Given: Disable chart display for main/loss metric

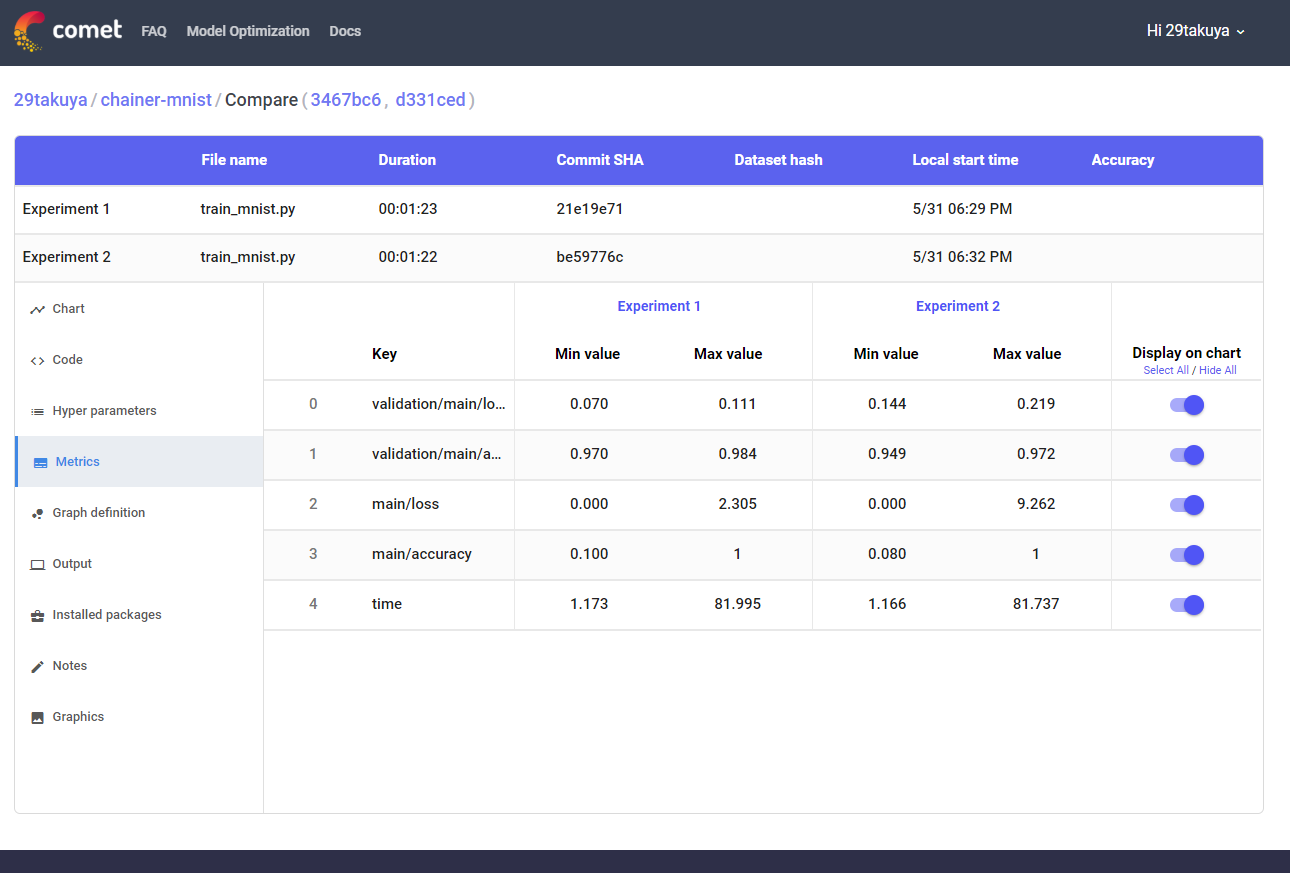Looking at the screenshot, I should tap(1186, 505).
